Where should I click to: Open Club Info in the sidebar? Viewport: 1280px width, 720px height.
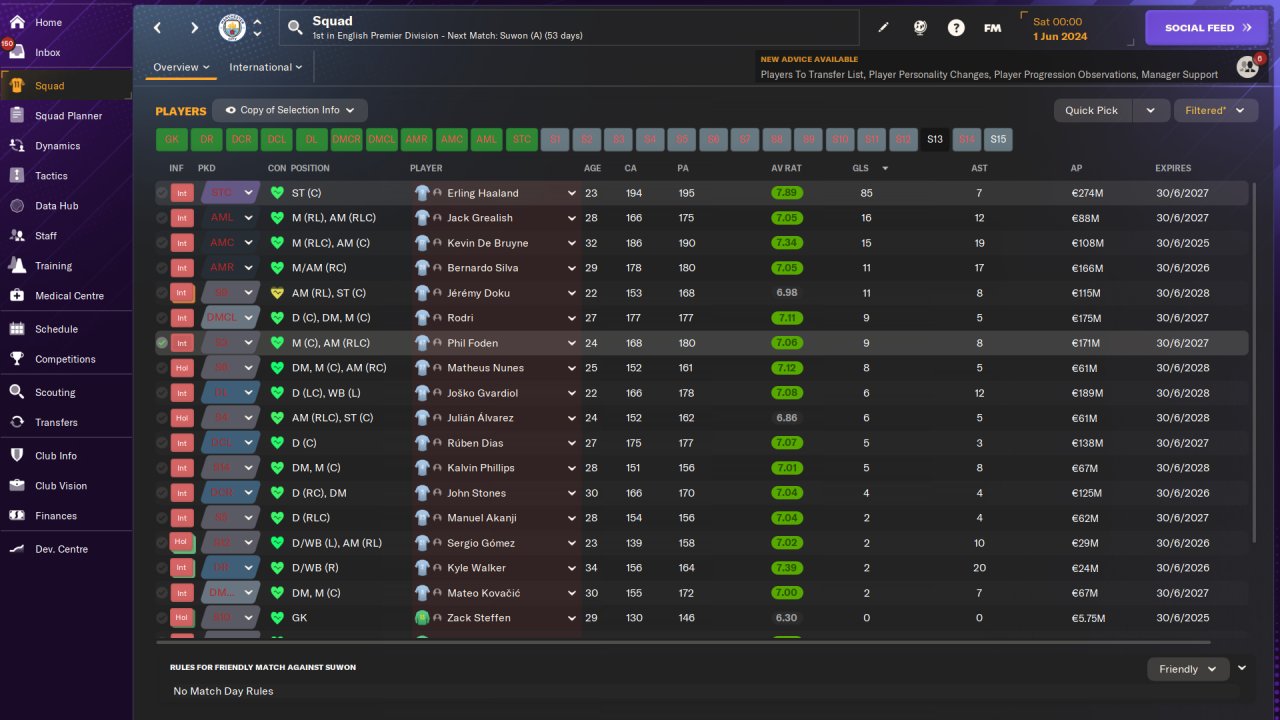click(x=56, y=456)
